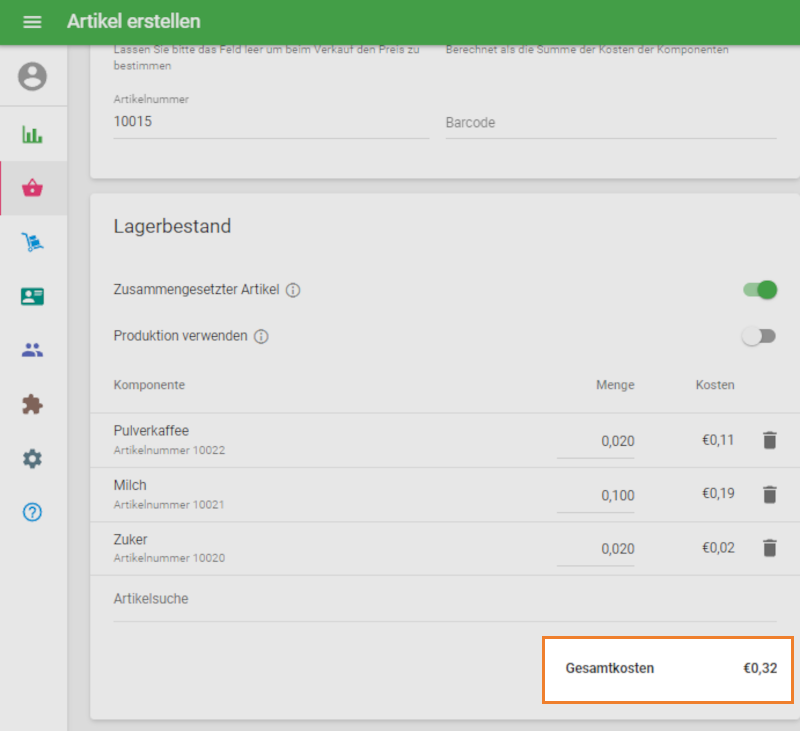Open the customers people icon
This screenshot has height=731, width=800.
click(x=33, y=350)
